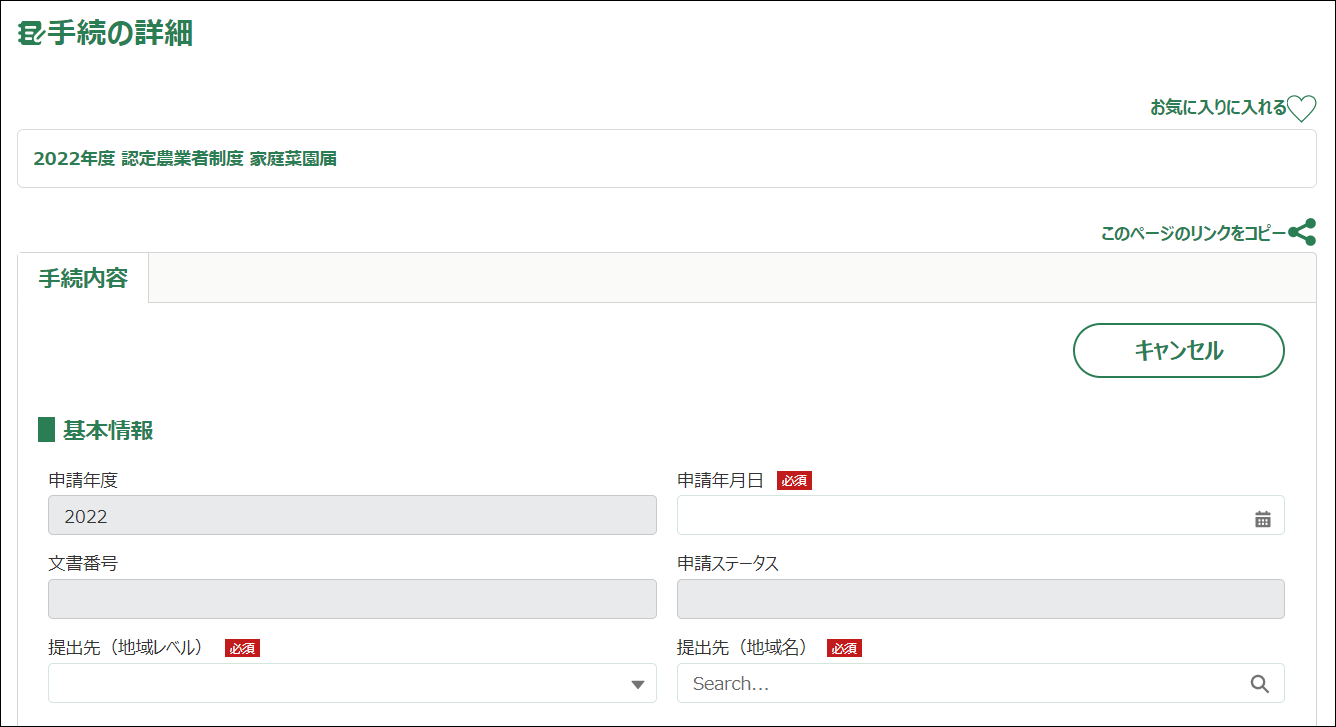1336x727 pixels.
Task: Open the 提出先（地域レベル） select box
Action: pos(340,684)
